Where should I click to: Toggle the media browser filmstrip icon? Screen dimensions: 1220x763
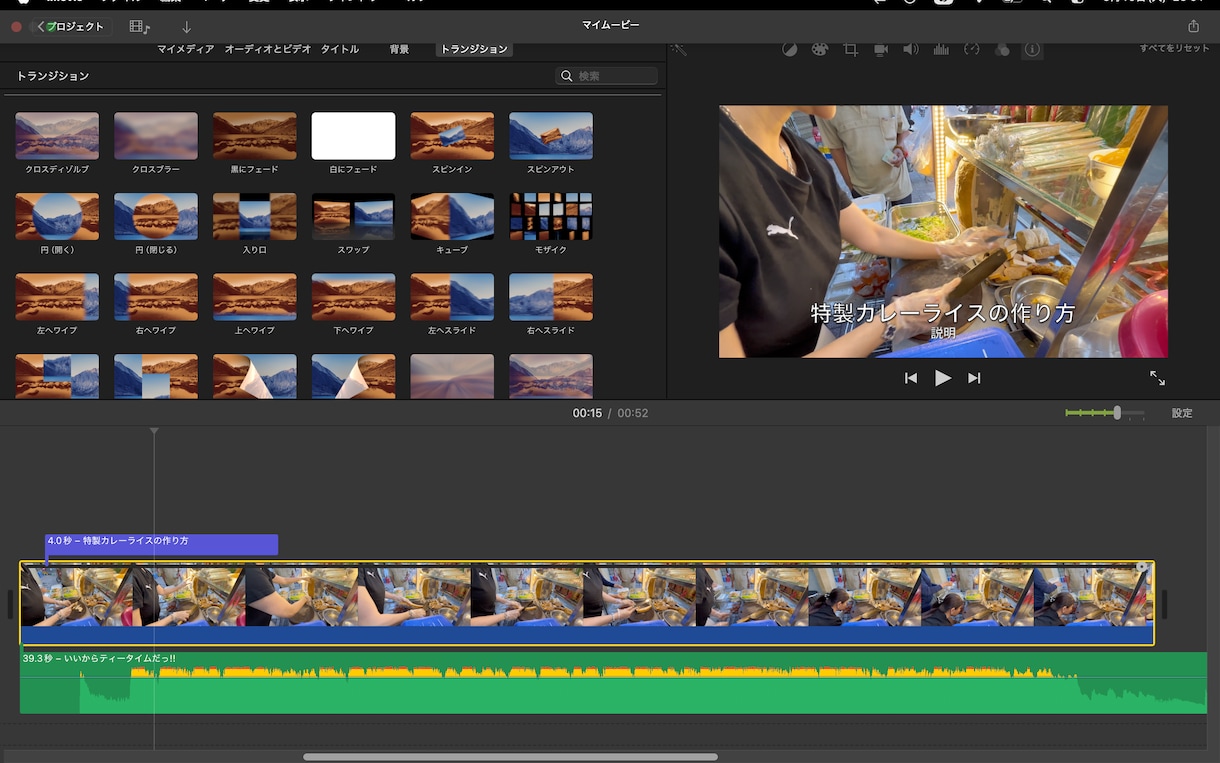pos(140,27)
